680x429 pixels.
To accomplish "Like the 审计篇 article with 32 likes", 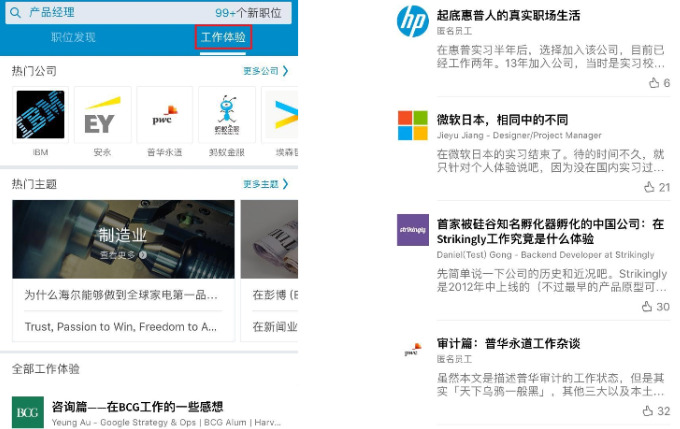I will tap(656, 410).
